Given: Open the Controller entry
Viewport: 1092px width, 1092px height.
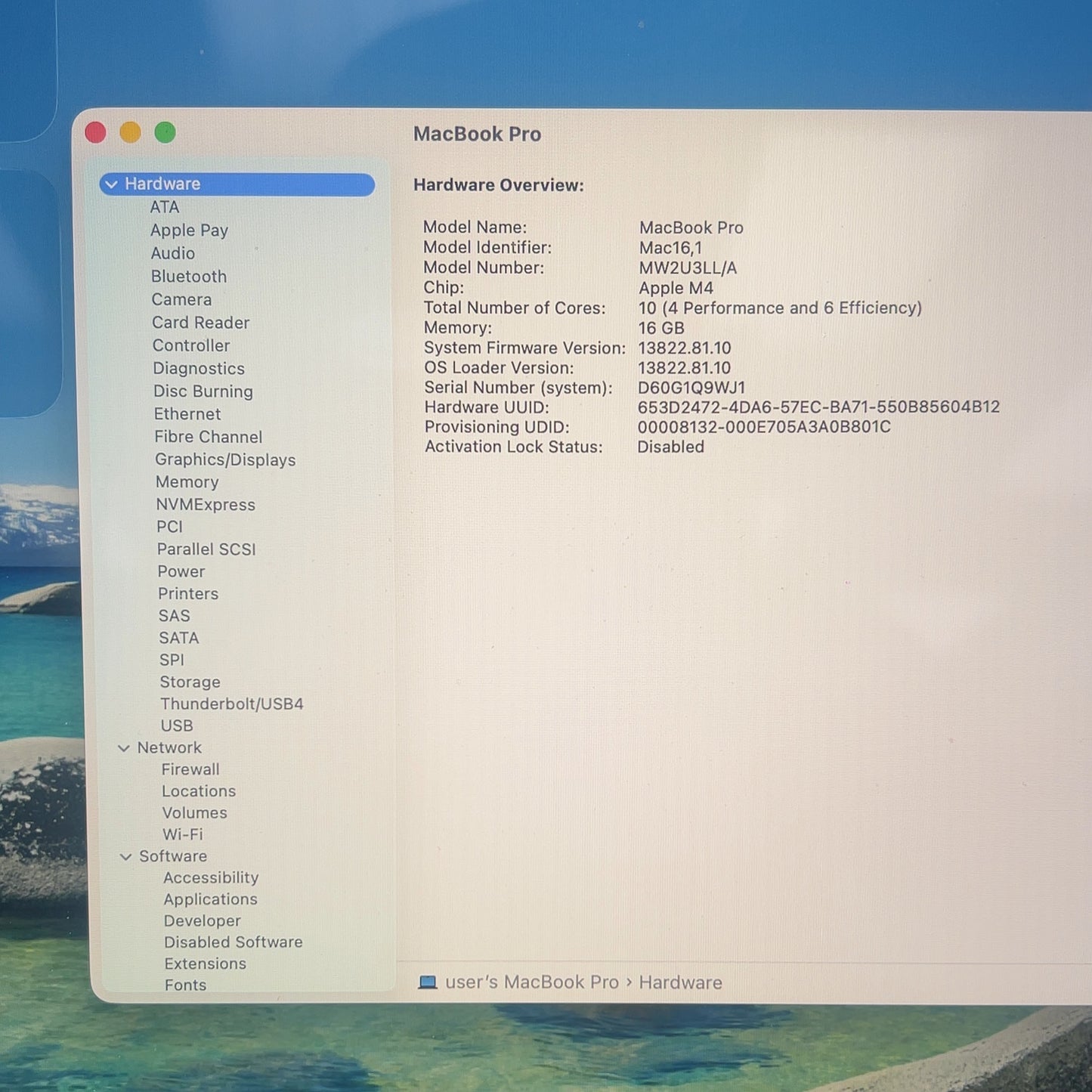Looking at the screenshot, I should 191,345.
